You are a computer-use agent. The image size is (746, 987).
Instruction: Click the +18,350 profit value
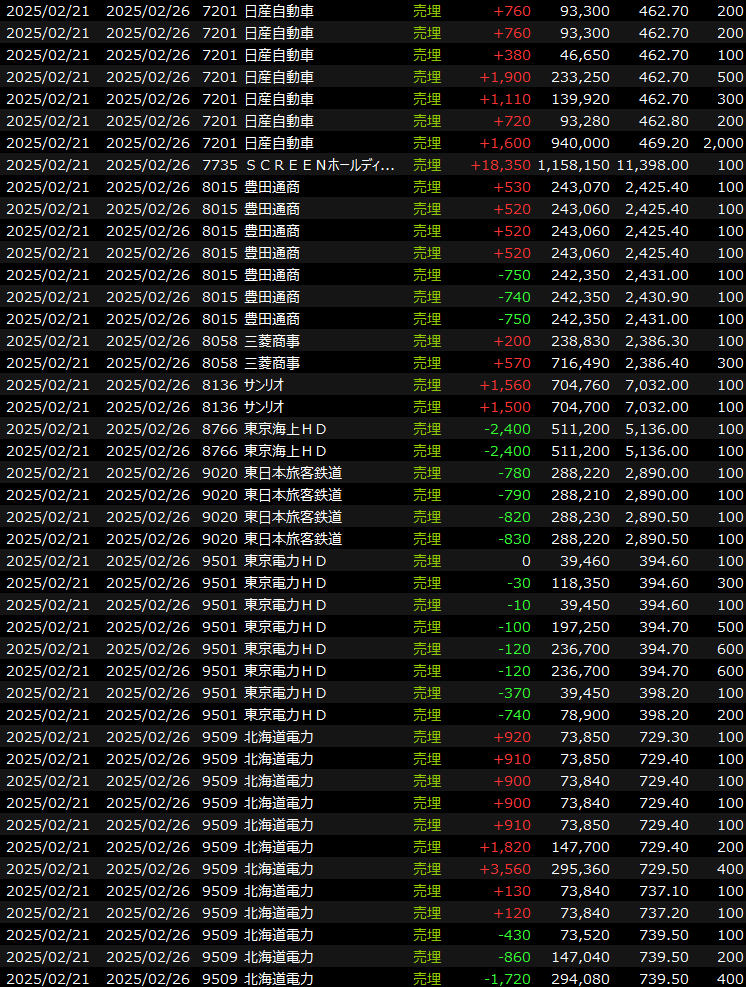coord(505,165)
